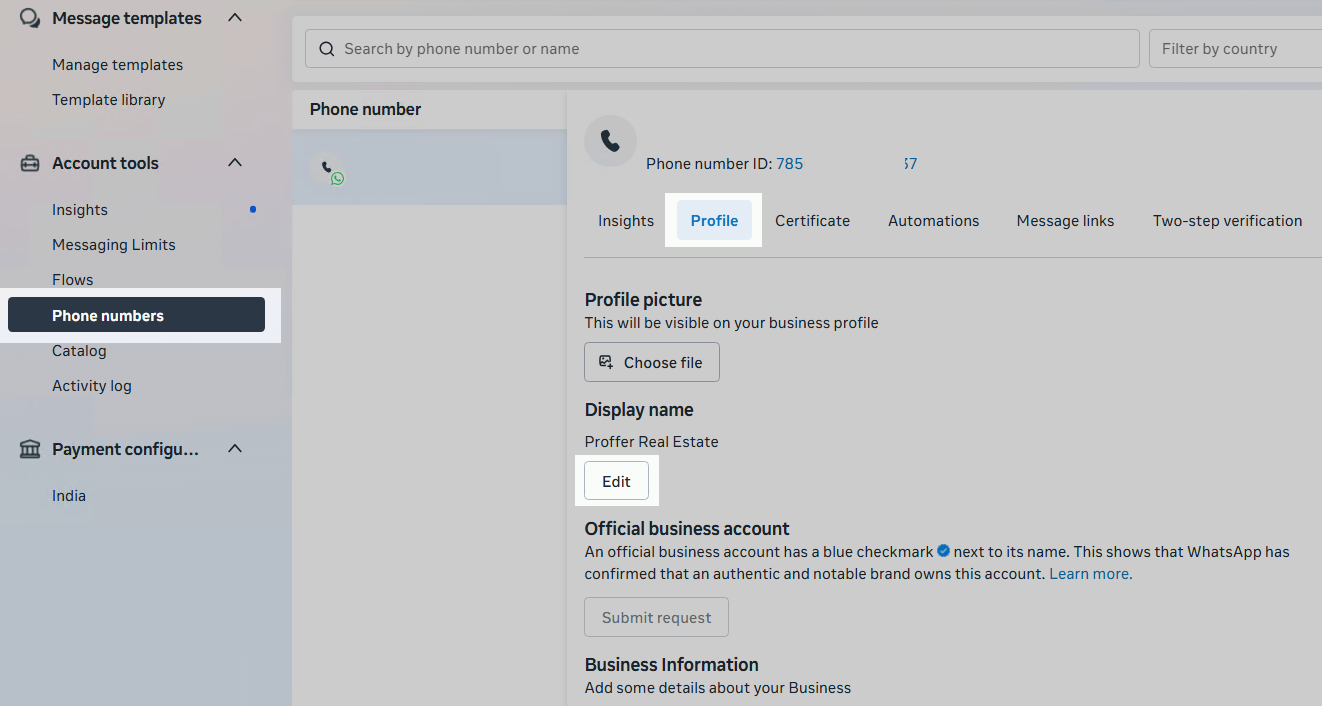The height and width of the screenshot is (706, 1322).
Task: Go to the Two-step verification tab
Action: [x=1227, y=221]
